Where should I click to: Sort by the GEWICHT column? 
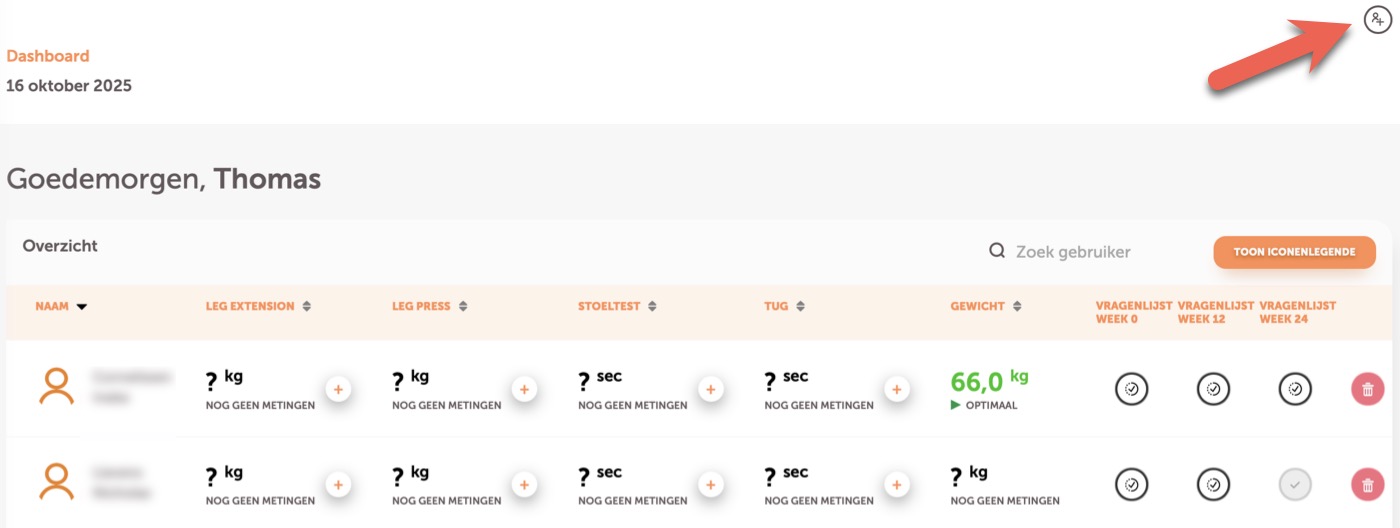click(986, 306)
